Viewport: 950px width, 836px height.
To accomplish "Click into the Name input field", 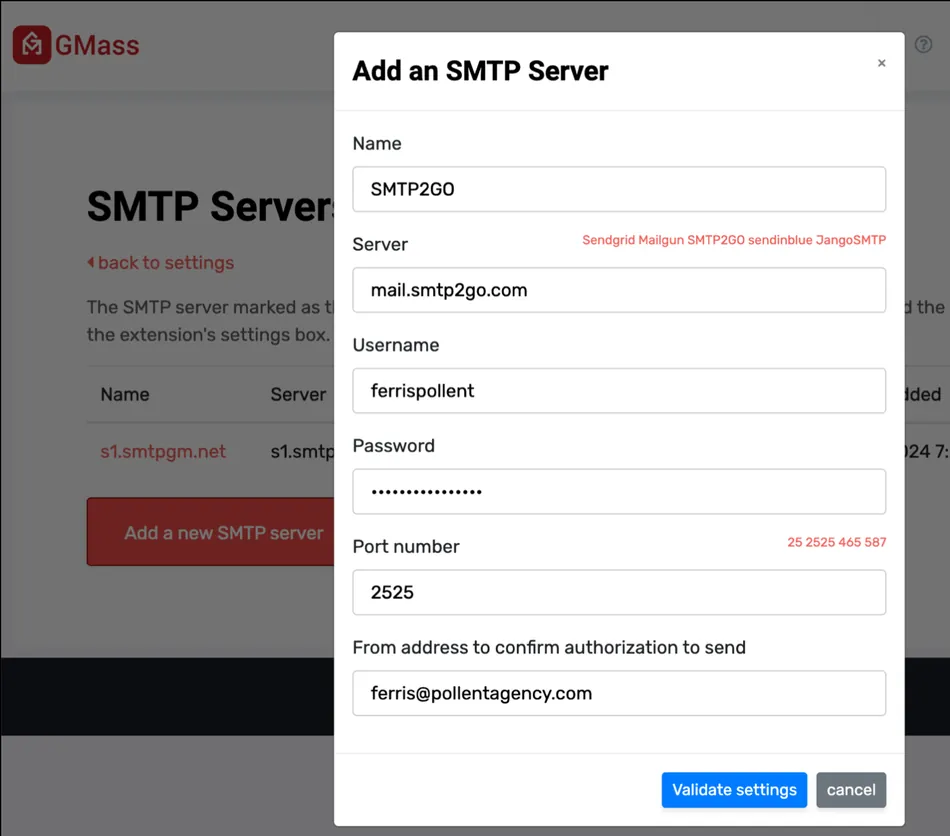I will [619, 189].
